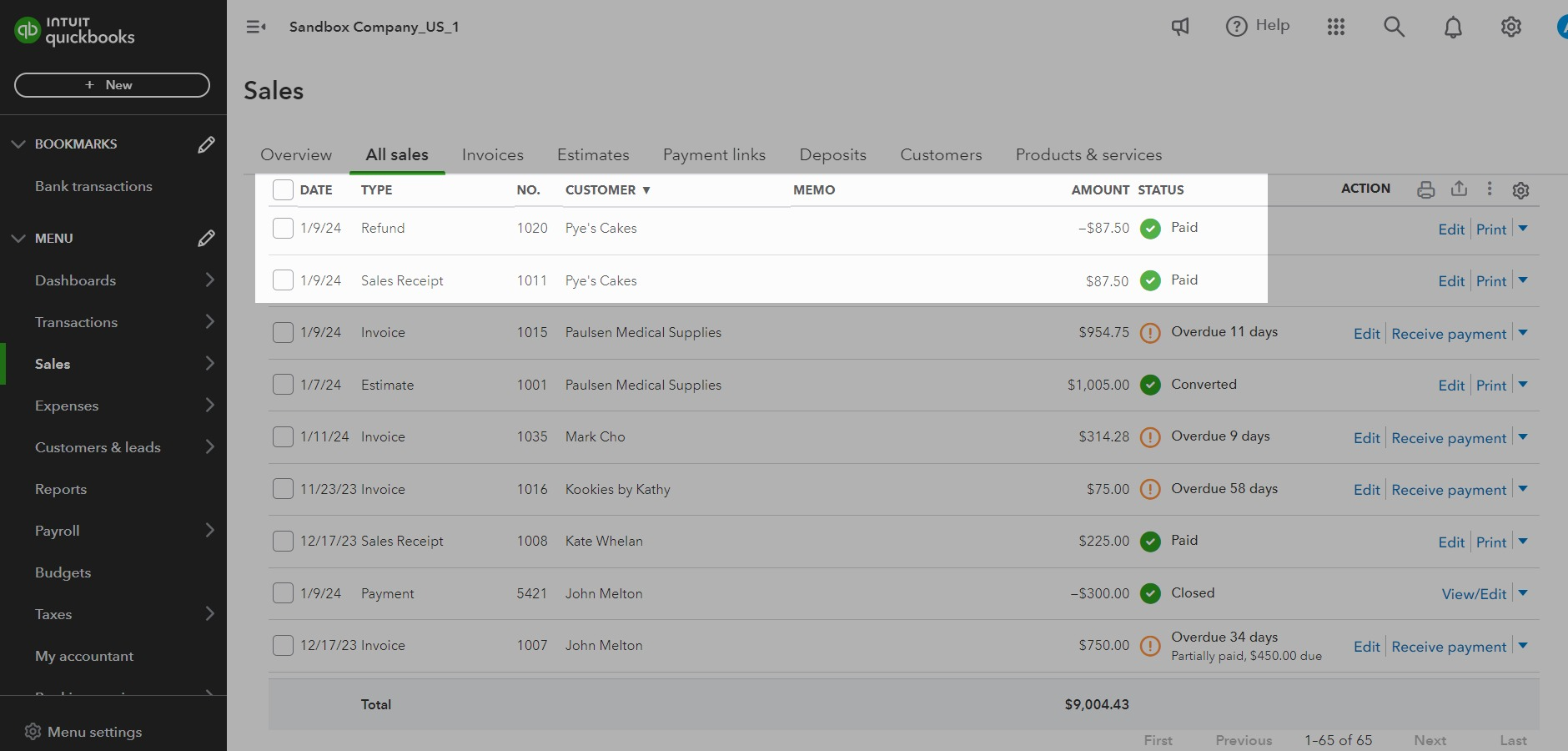1568x751 pixels.
Task: Click overdue warning icon for invoice 1015
Action: point(1150,333)
